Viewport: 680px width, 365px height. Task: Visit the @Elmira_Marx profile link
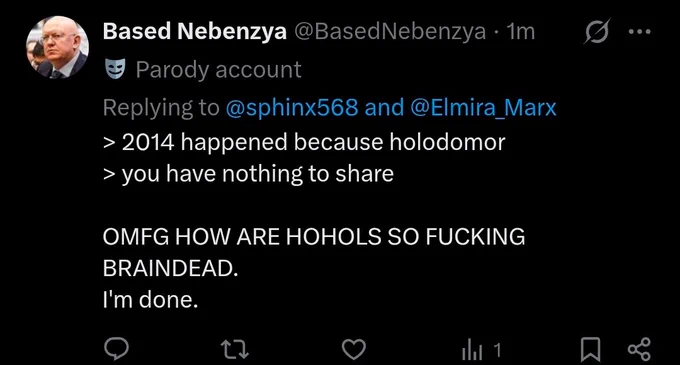point(483,107)
